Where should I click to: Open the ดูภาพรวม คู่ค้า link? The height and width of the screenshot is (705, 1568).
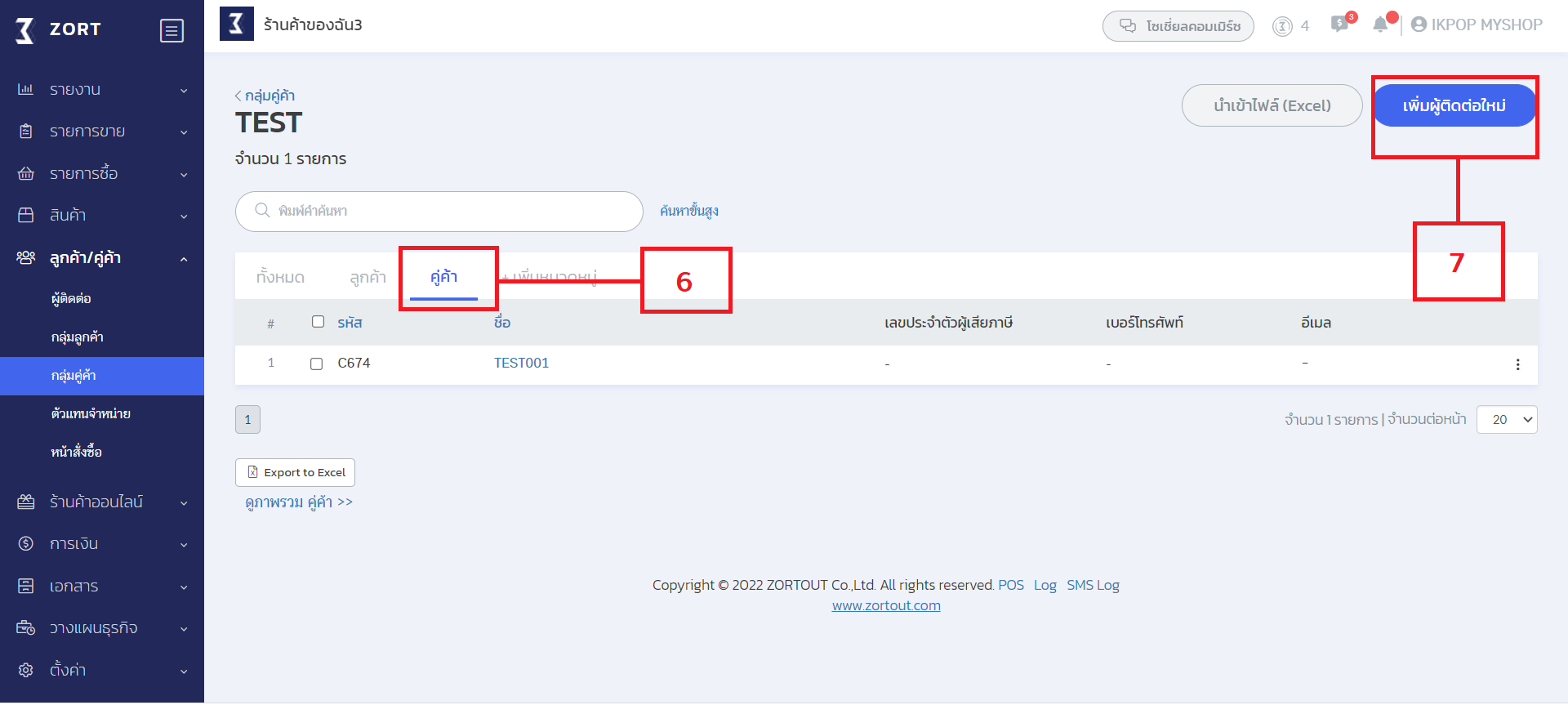[x=299, y=502]
